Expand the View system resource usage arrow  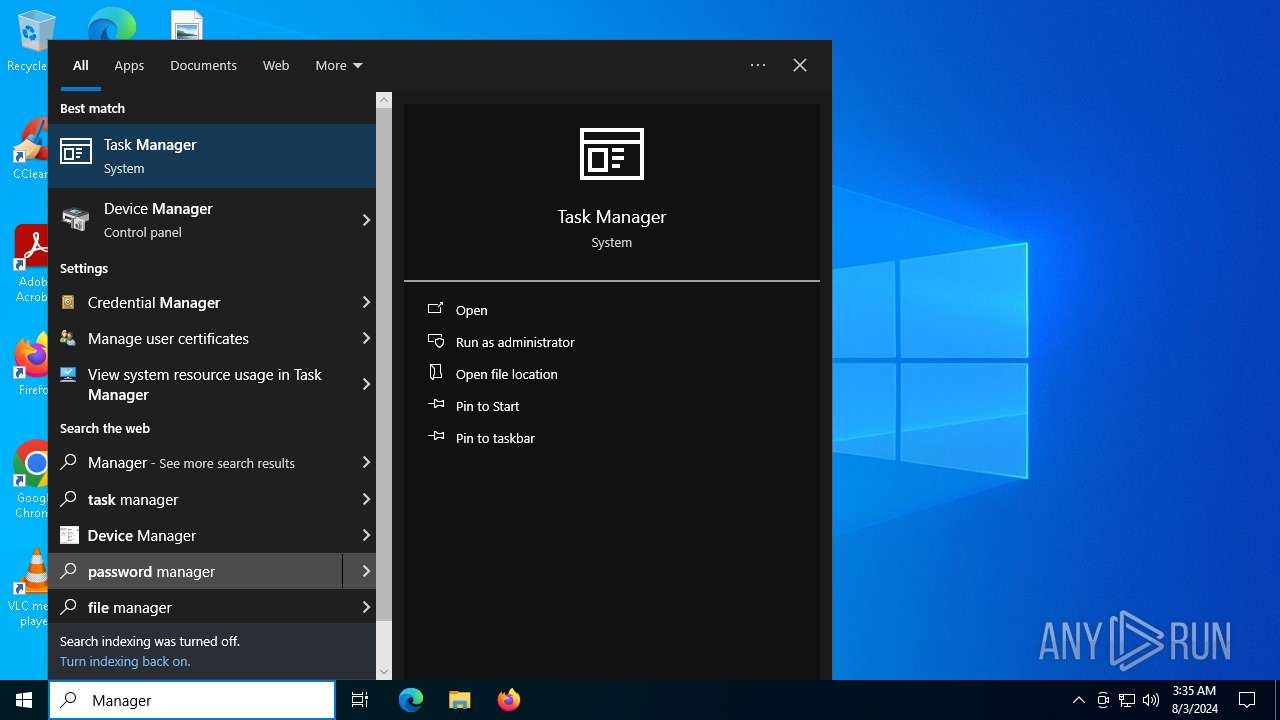tap(365, 384)
